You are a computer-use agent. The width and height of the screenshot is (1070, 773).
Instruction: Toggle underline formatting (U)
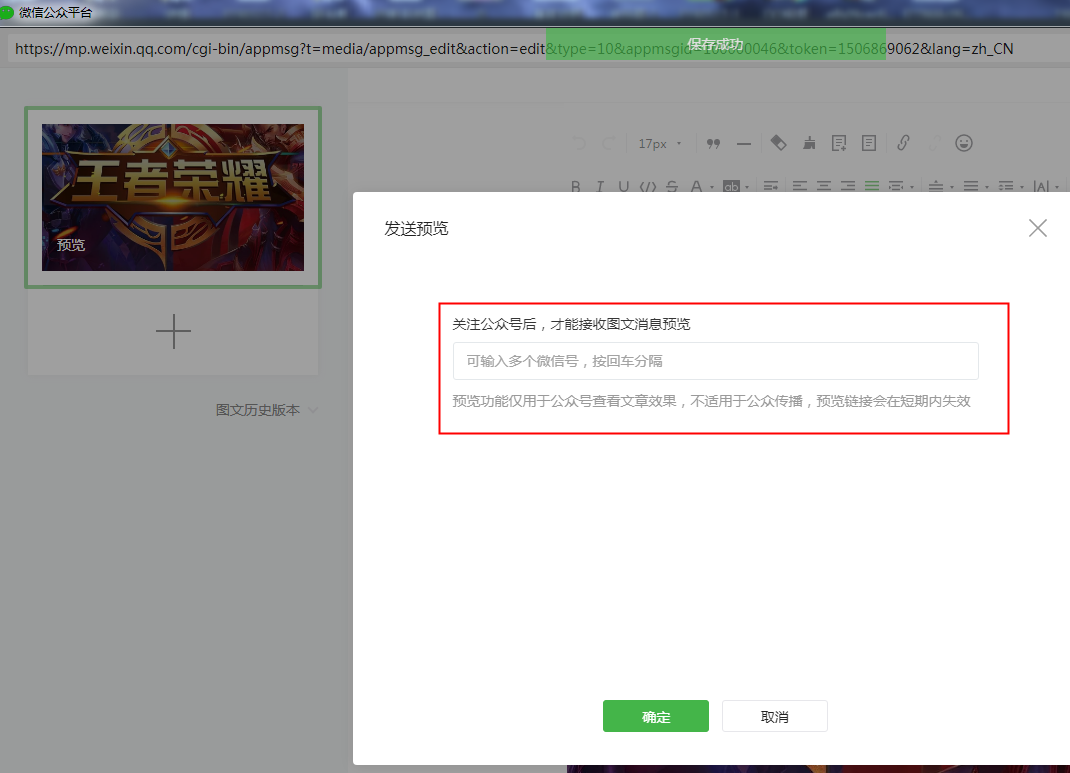[624, 186]
